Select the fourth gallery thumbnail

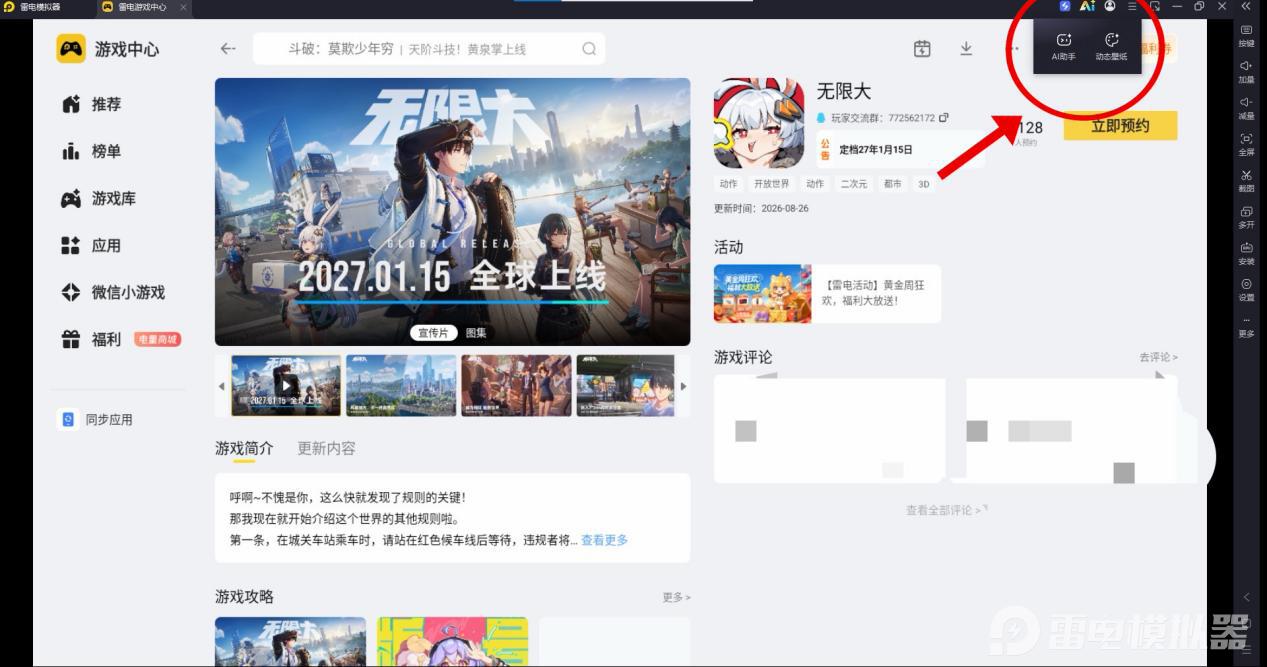[x=626, y=385]
